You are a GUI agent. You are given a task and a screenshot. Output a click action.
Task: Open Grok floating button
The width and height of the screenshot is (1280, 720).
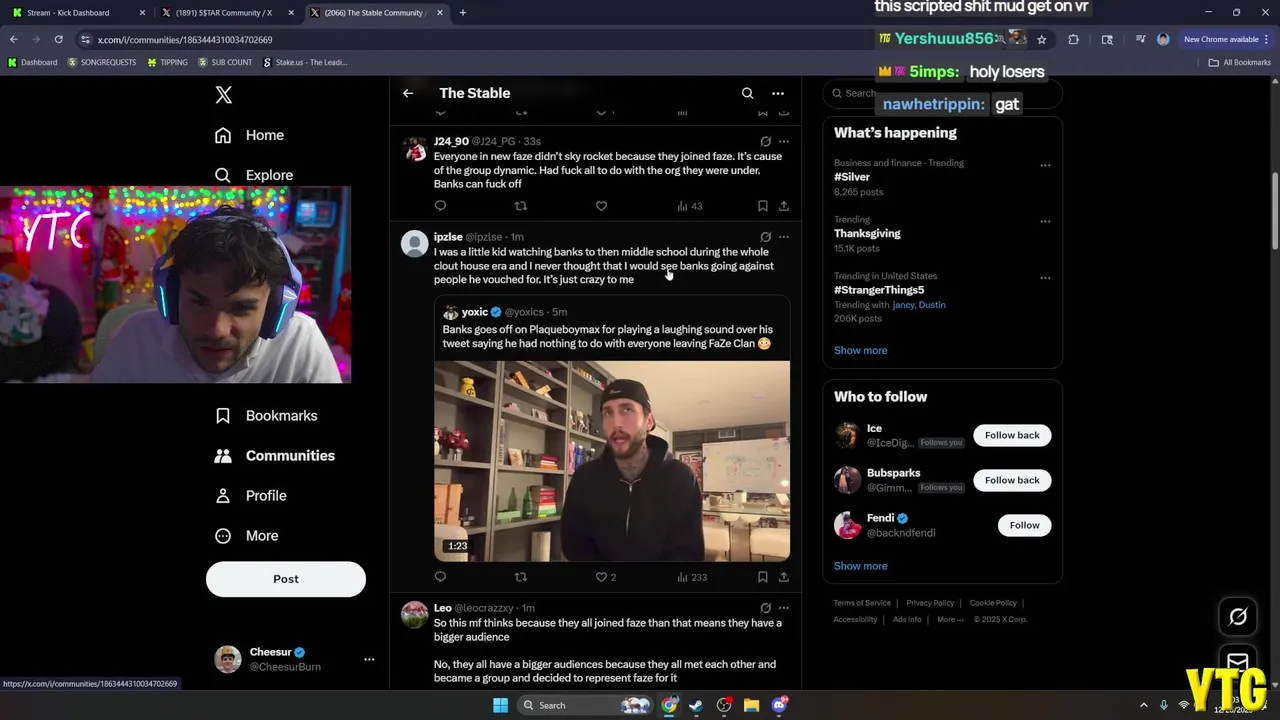(1238, 617)
